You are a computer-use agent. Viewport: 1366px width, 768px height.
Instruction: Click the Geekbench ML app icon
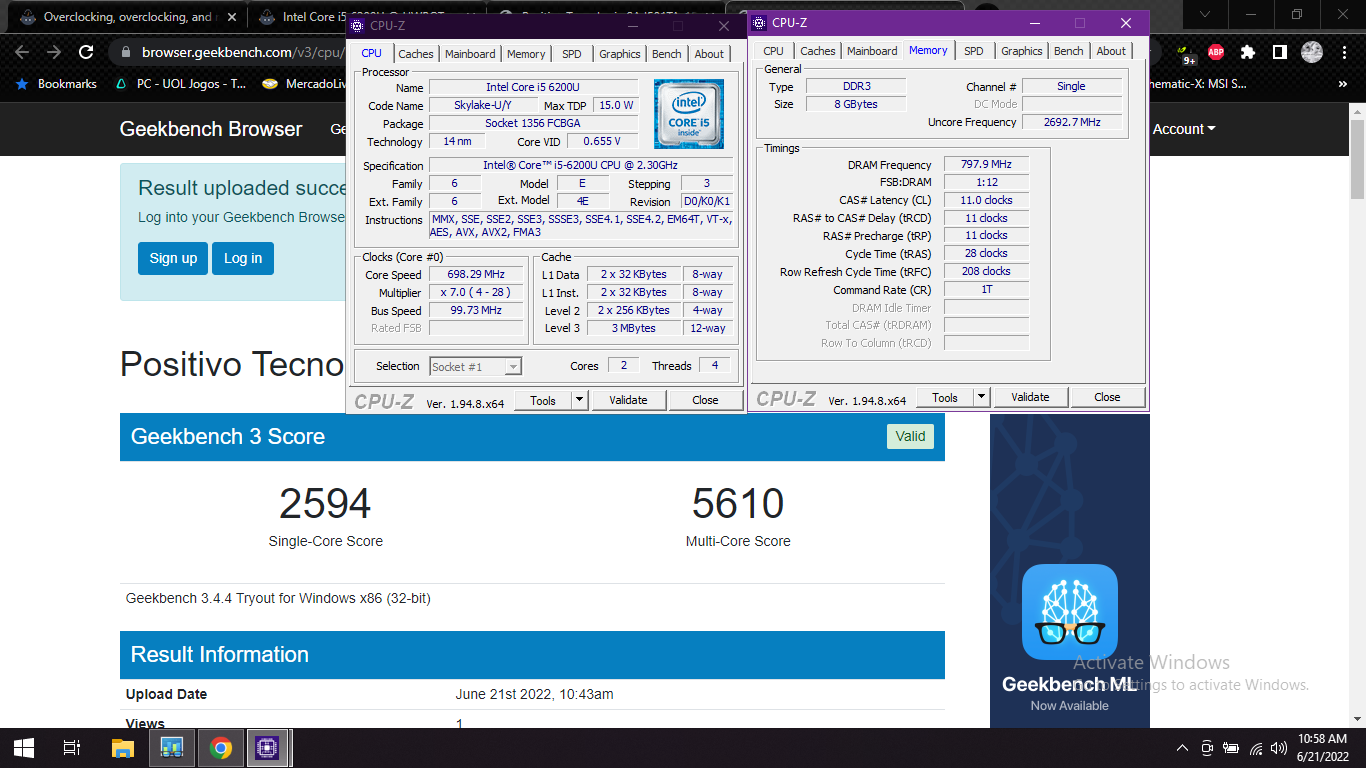click(x=1069, y=612)
